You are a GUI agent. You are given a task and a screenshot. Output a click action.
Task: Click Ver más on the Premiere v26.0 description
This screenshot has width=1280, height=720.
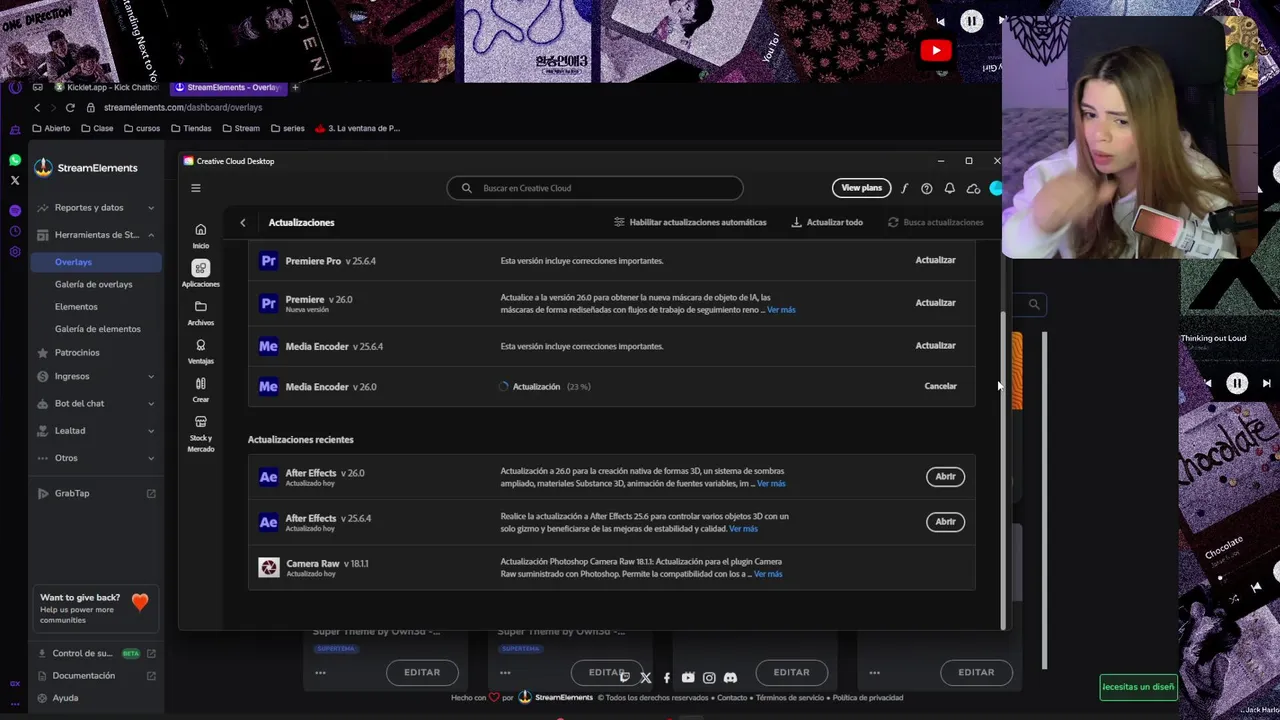781,310
